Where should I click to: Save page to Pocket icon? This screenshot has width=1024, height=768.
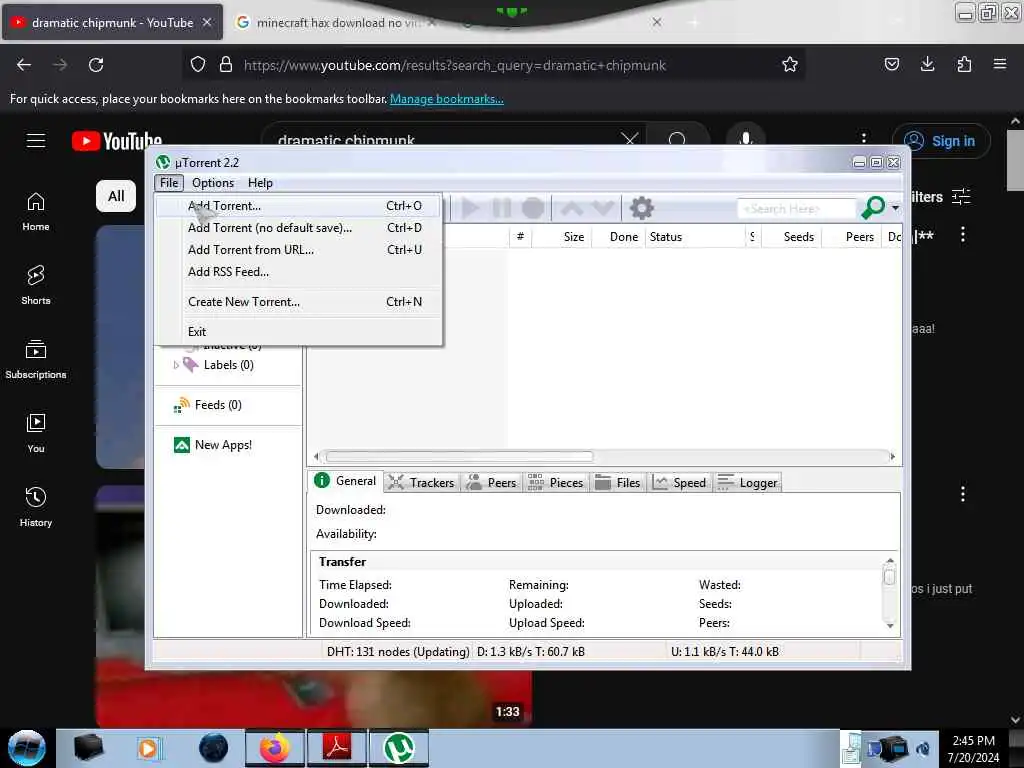pyautogui.click(x=891, y=64)
